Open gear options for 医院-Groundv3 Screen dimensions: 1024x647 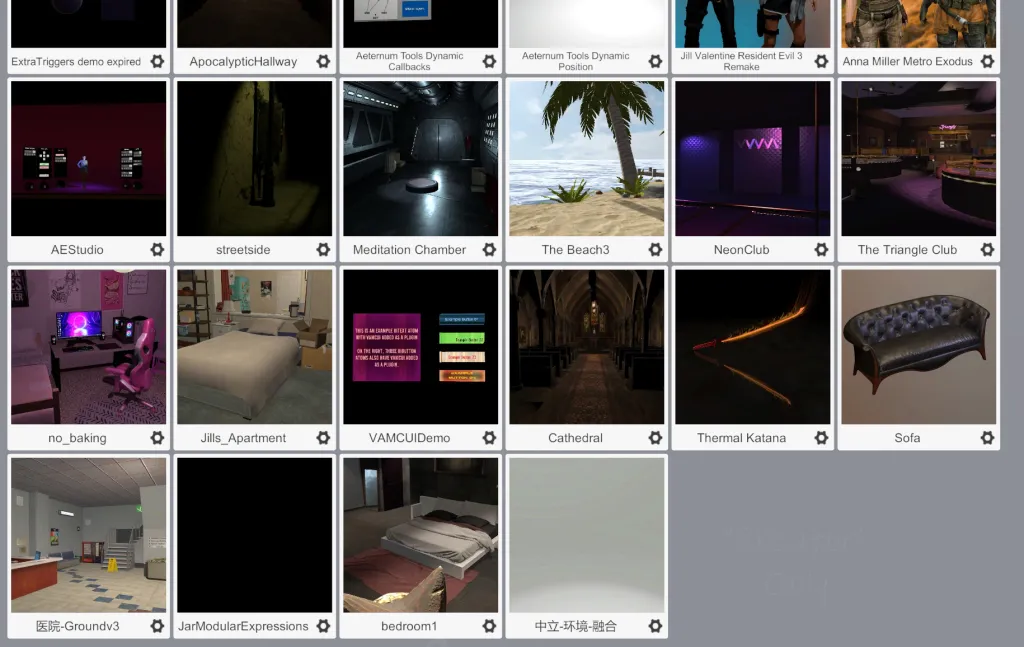tap(157, 626)
